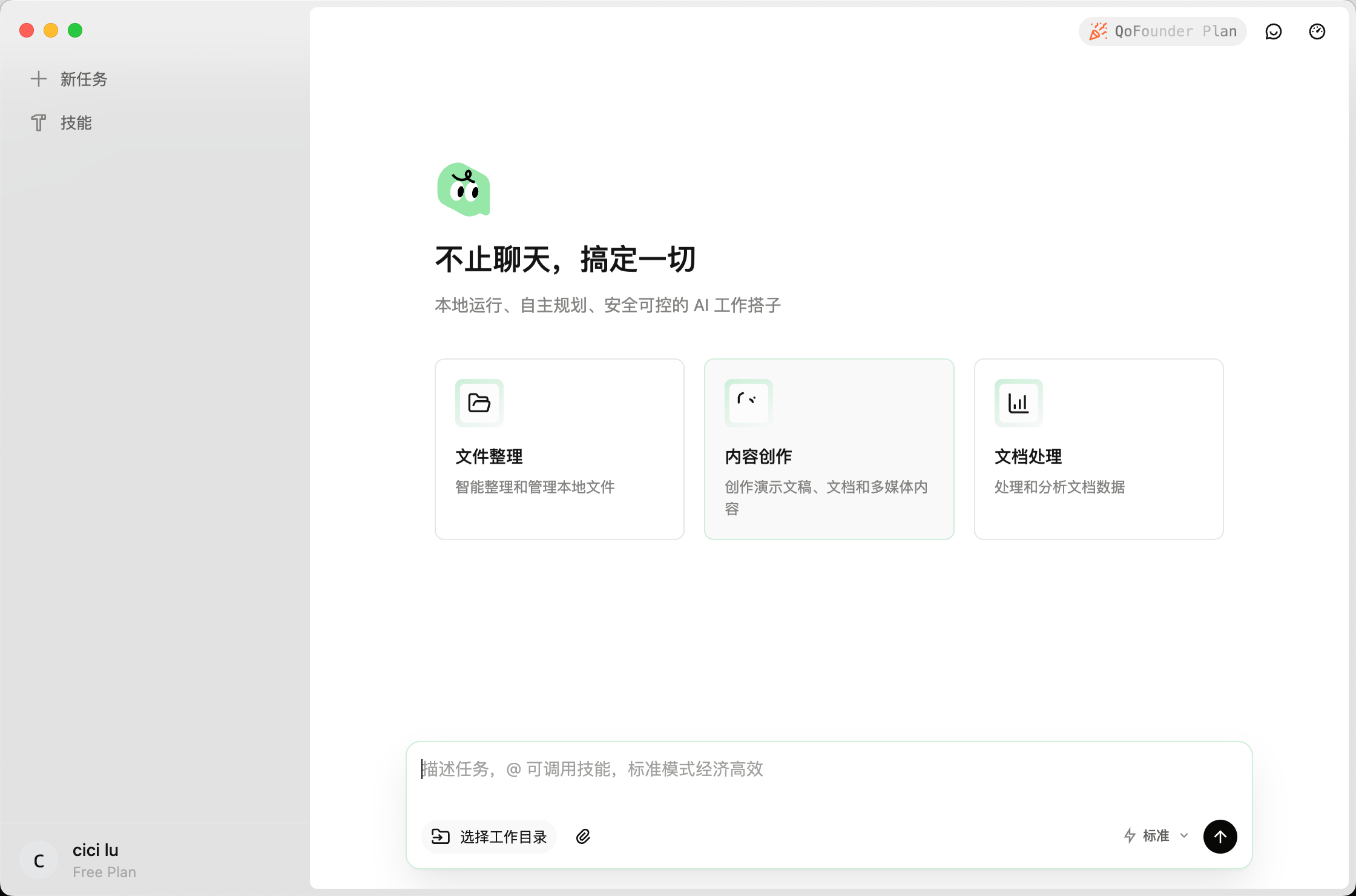Open the 标准 mode dropdown
The width and height of the screenshot is (1356, 896).
click(x=1155, y=836)
